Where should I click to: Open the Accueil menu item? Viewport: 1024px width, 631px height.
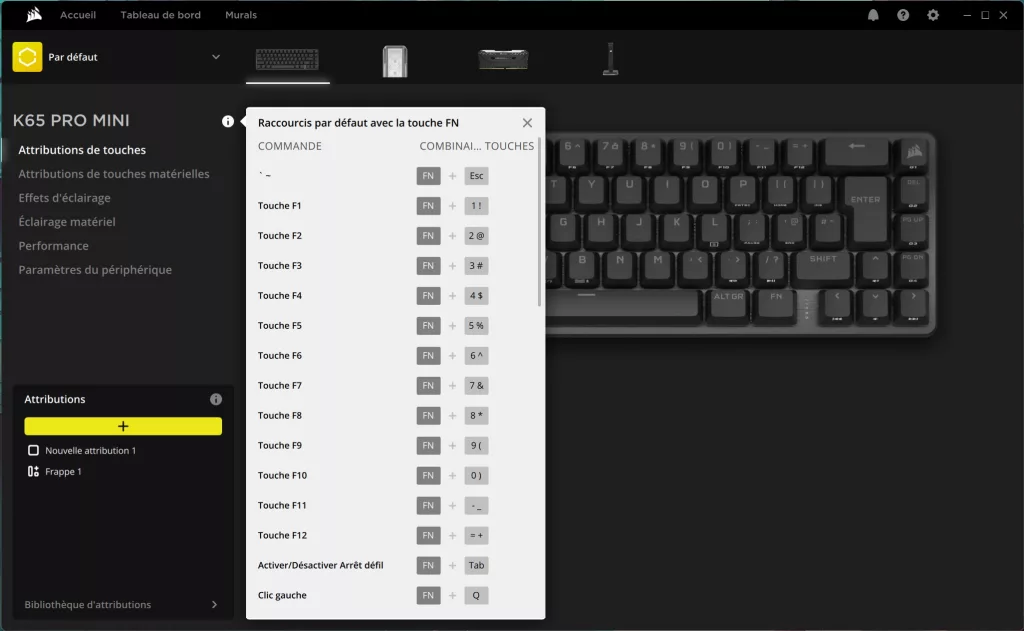coord(78,15)
